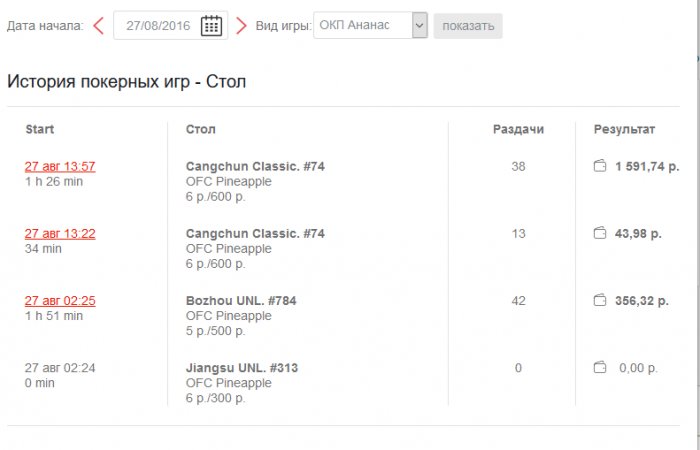Select the Bozhou UNL. #784 table name
The width and height of the screenshot is (700, 450).
click(241, 300)
